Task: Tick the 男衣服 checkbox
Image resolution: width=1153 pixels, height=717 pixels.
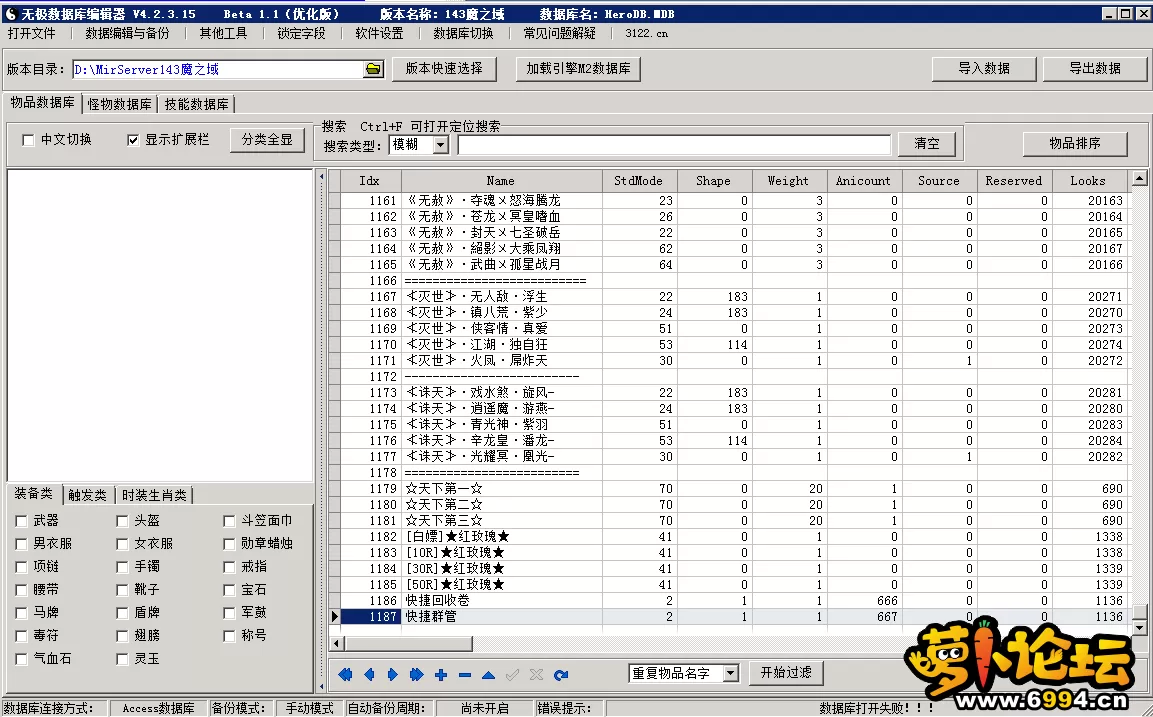Action: (x=21, y=543)
